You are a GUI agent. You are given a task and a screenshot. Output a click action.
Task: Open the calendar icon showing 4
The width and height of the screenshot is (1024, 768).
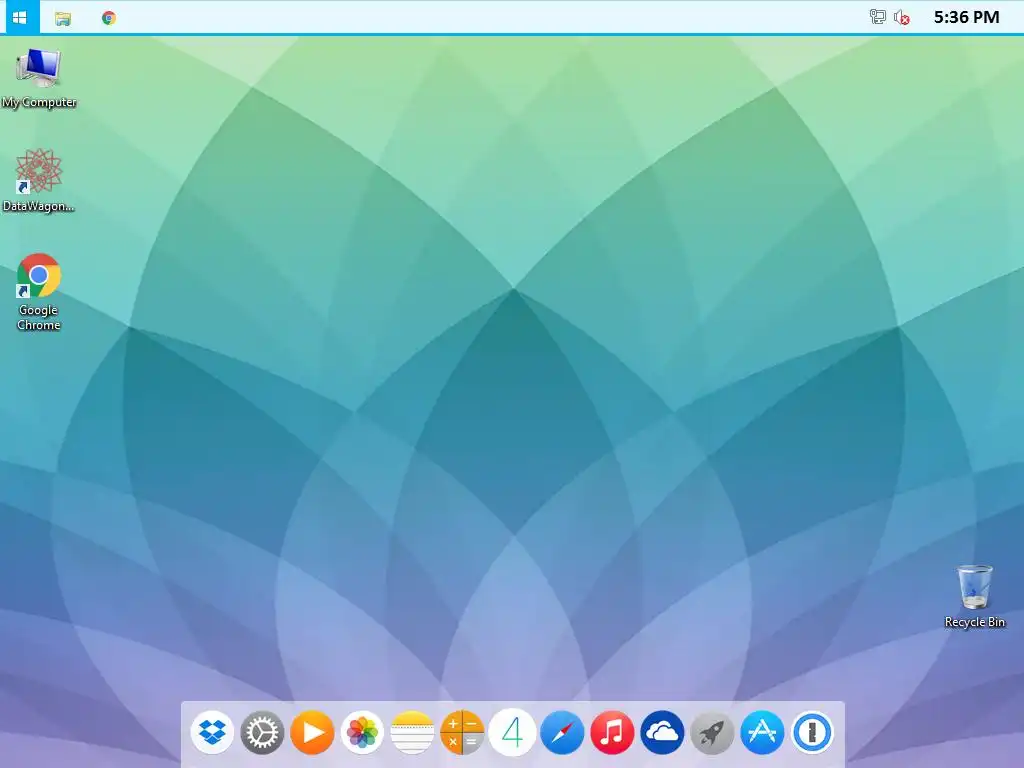[513, 733]
